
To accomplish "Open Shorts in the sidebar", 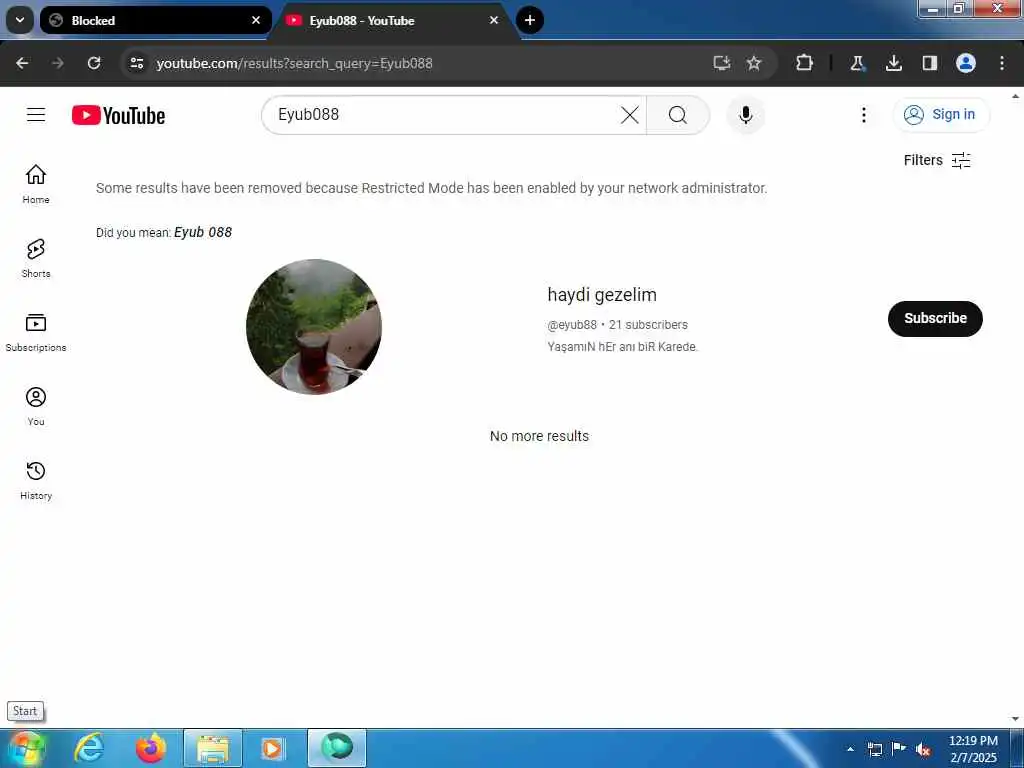I will [x=36, y=258].
